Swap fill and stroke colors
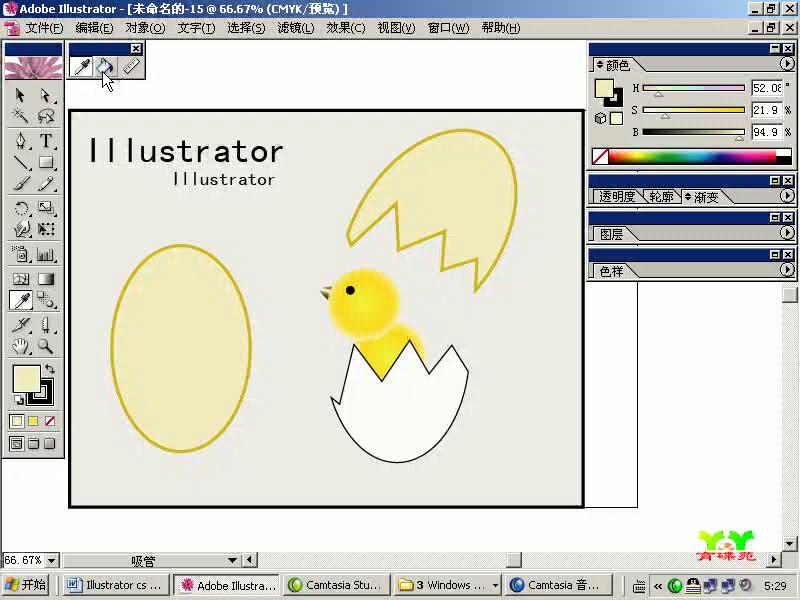 49,369
